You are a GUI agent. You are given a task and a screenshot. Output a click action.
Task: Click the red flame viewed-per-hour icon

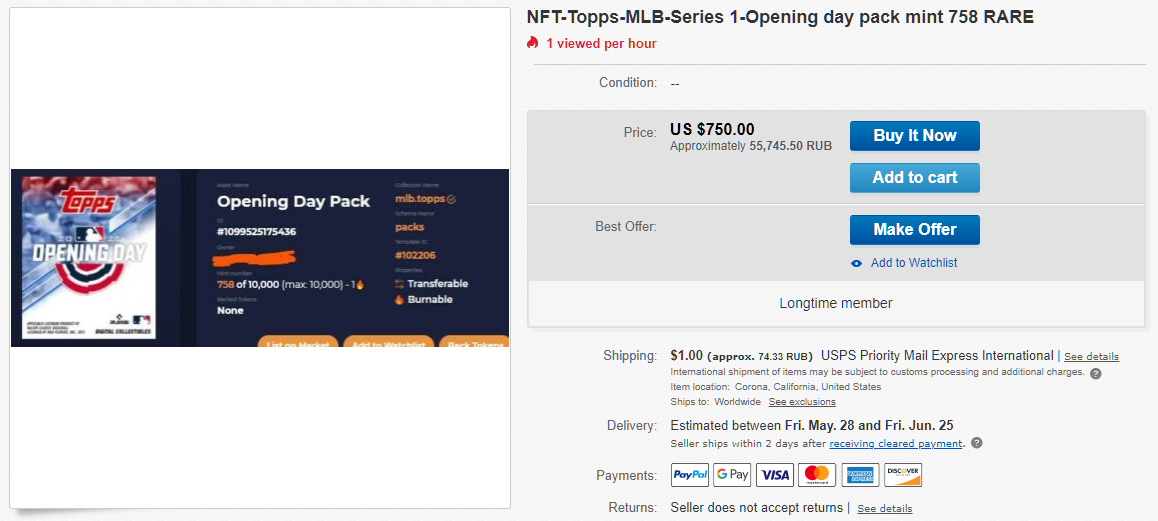click(x=533, y=43)
